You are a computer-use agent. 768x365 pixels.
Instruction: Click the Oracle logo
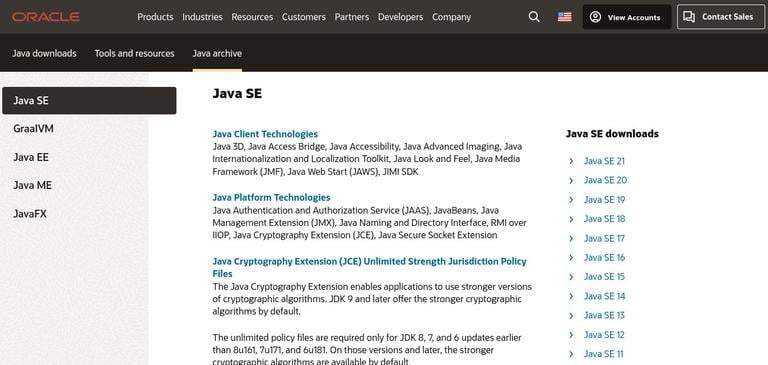tap(46, 17)
